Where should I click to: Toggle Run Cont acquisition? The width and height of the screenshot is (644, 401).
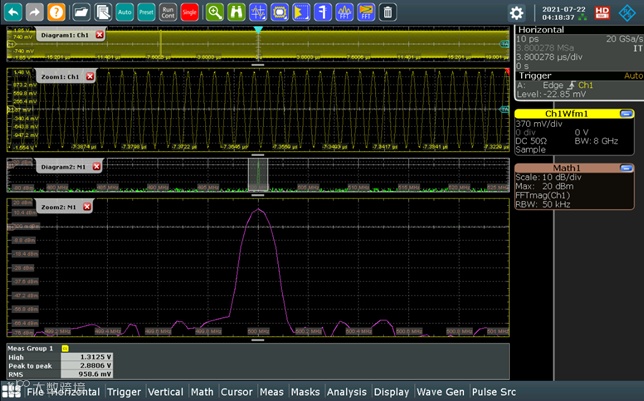click(168, 12)
